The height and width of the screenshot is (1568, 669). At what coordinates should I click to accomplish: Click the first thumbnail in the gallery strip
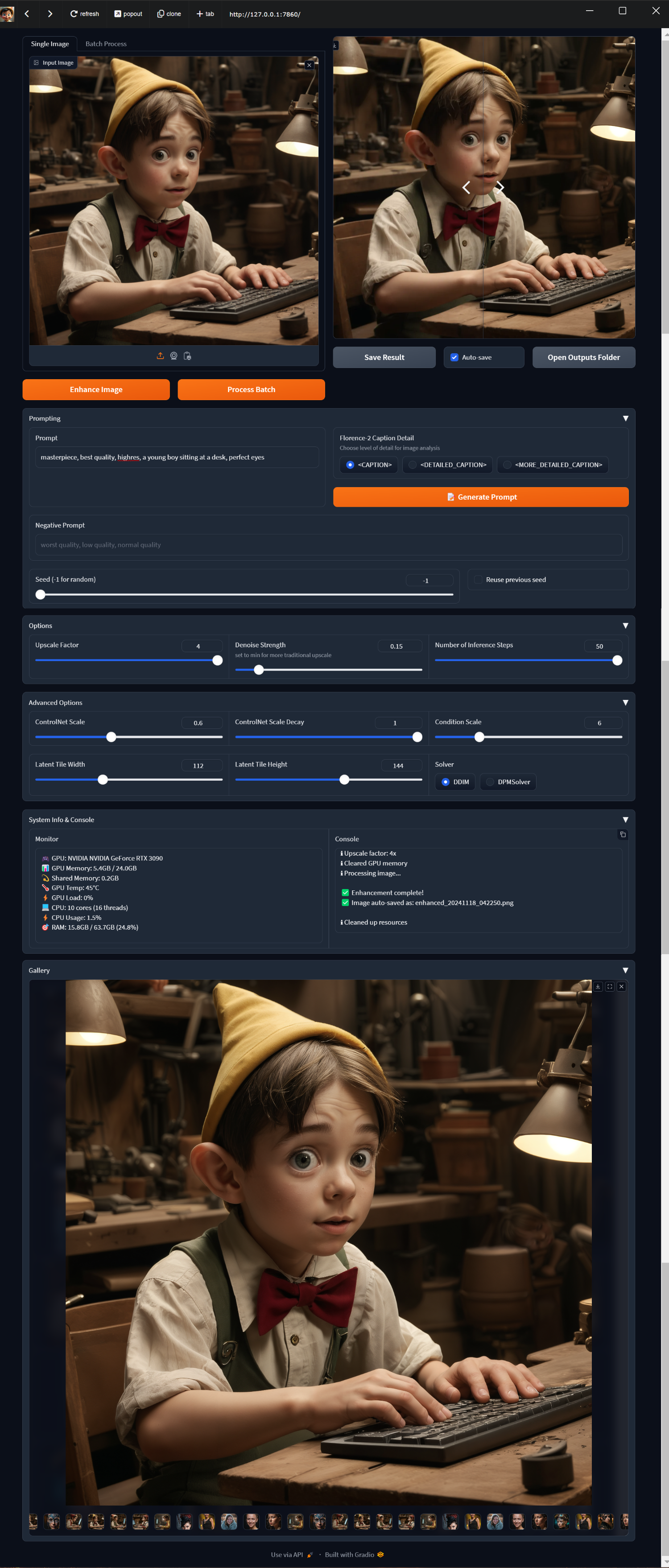click(33, 1522)
